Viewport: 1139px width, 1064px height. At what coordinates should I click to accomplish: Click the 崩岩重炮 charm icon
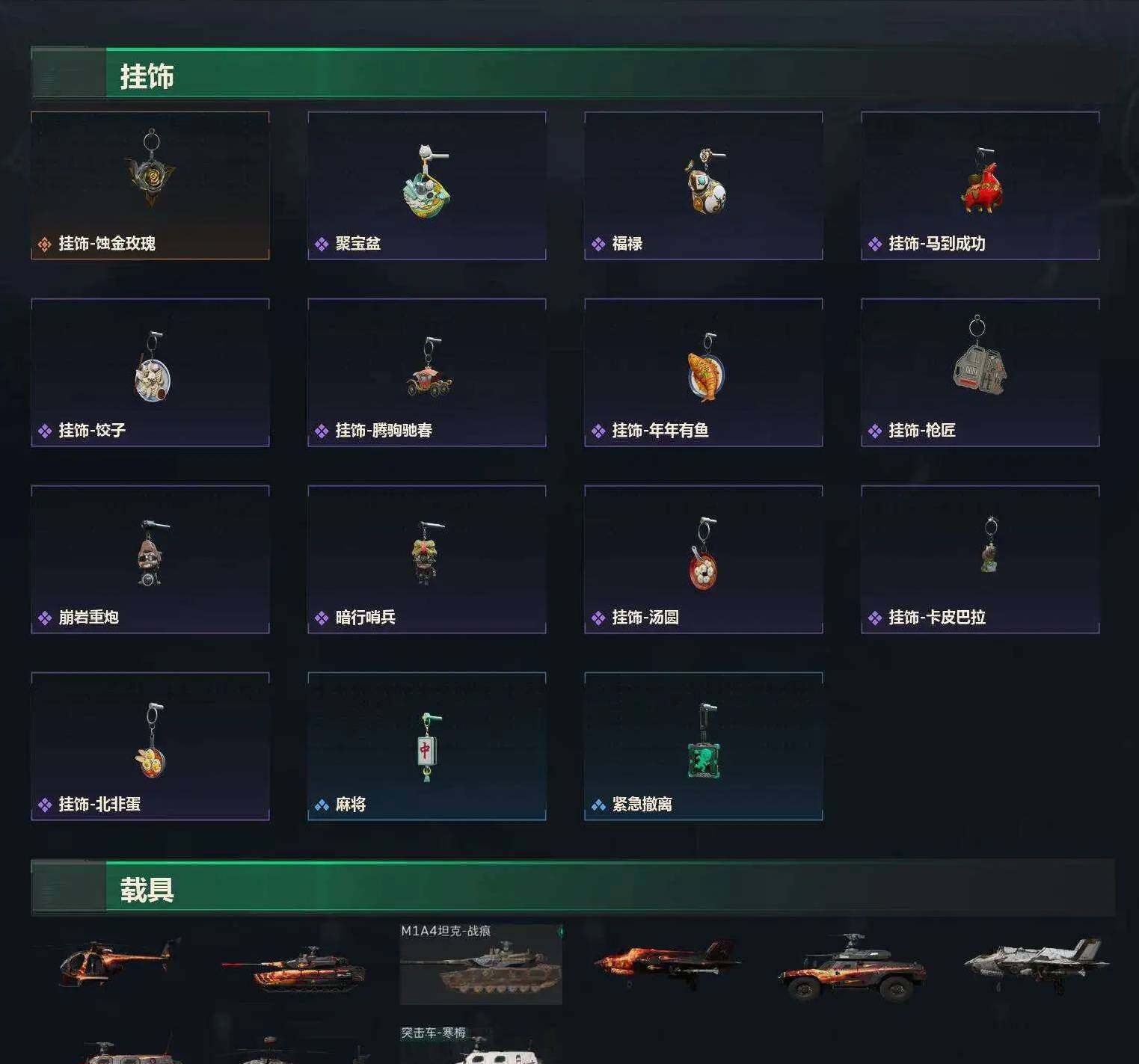click(152, 553)
